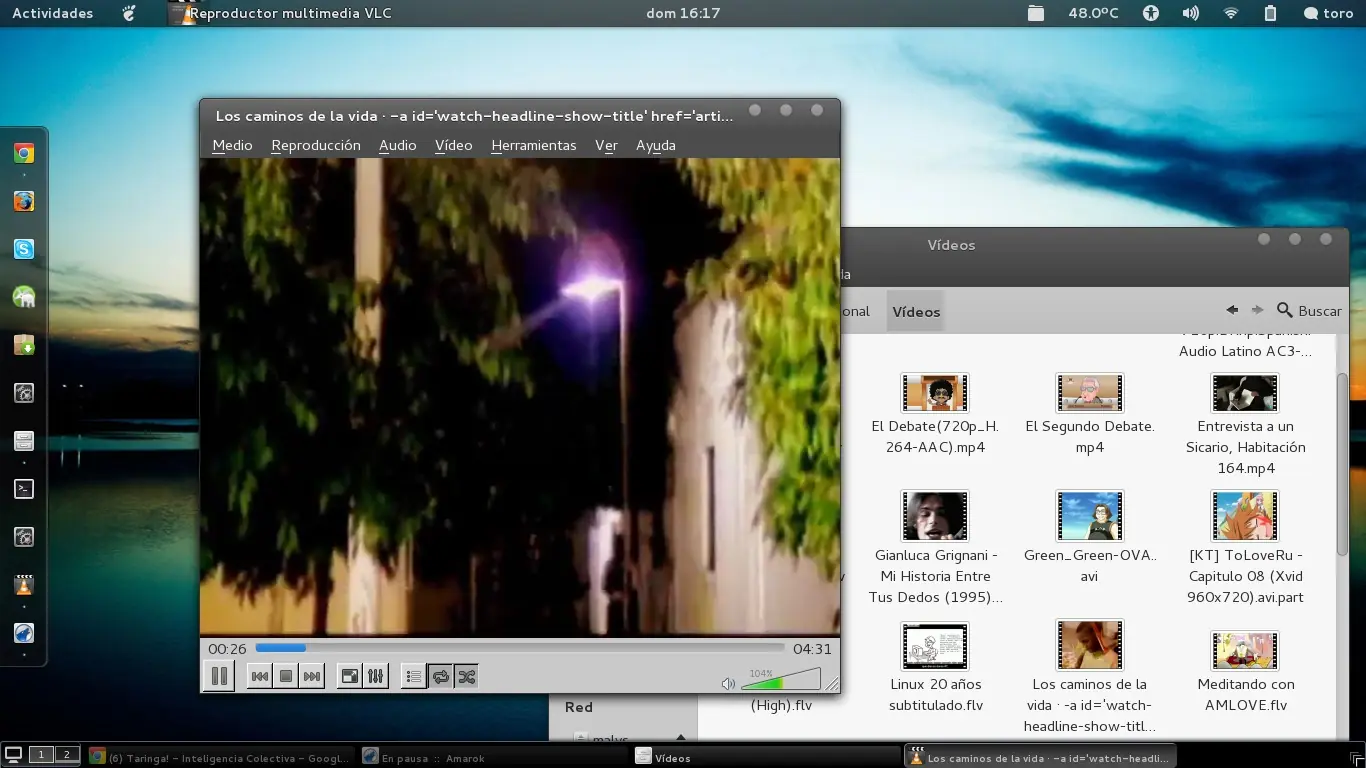Viewport: 1366px width, 768px height.
Task: Seek on the VLC playback progress bar
Action: pyautogui.click(x=520, y=649)
